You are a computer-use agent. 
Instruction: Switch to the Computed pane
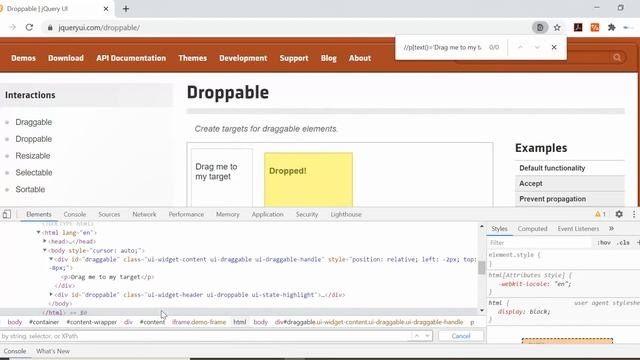(x=532, y=229)
